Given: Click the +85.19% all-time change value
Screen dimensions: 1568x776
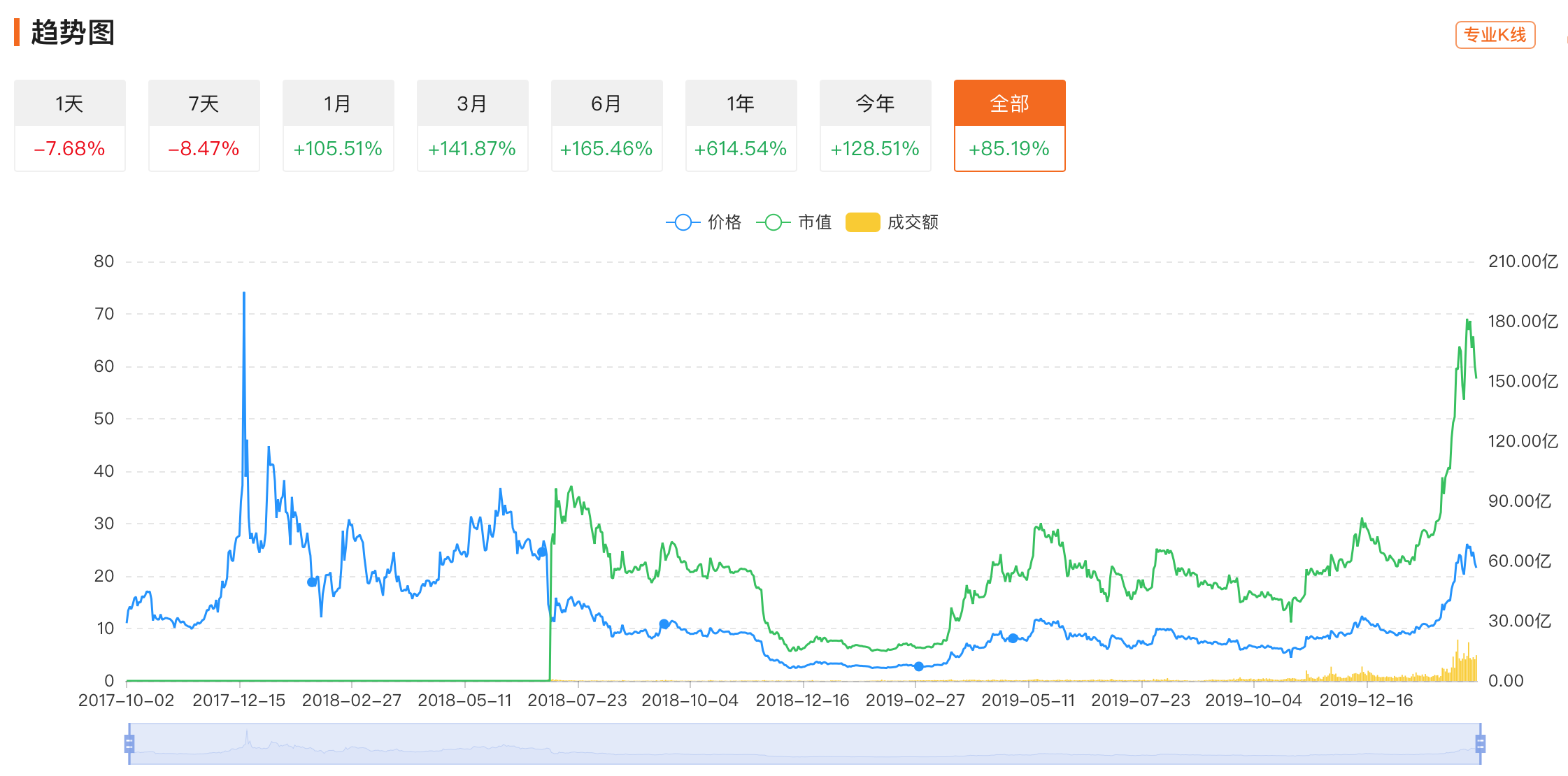Looking at the screenshot, I should 1009,148.
